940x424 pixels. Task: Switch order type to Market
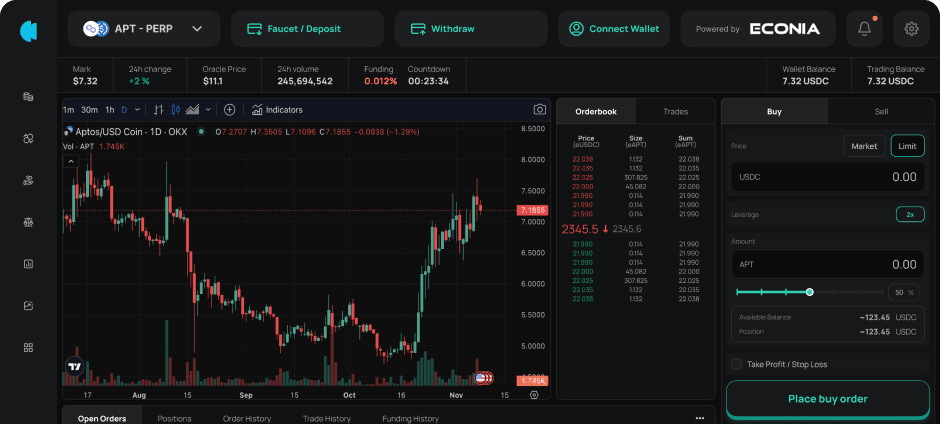pos(864,146)
